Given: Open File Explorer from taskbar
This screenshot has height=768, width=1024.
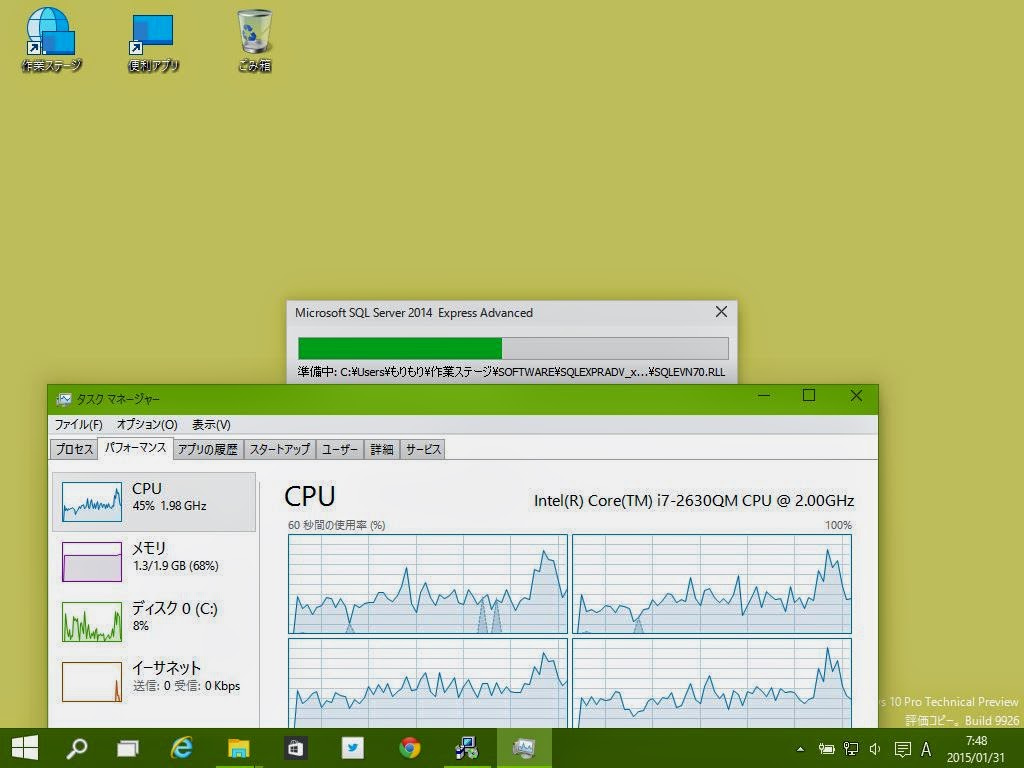Looking at the screenshot, I should click(238, 748).
